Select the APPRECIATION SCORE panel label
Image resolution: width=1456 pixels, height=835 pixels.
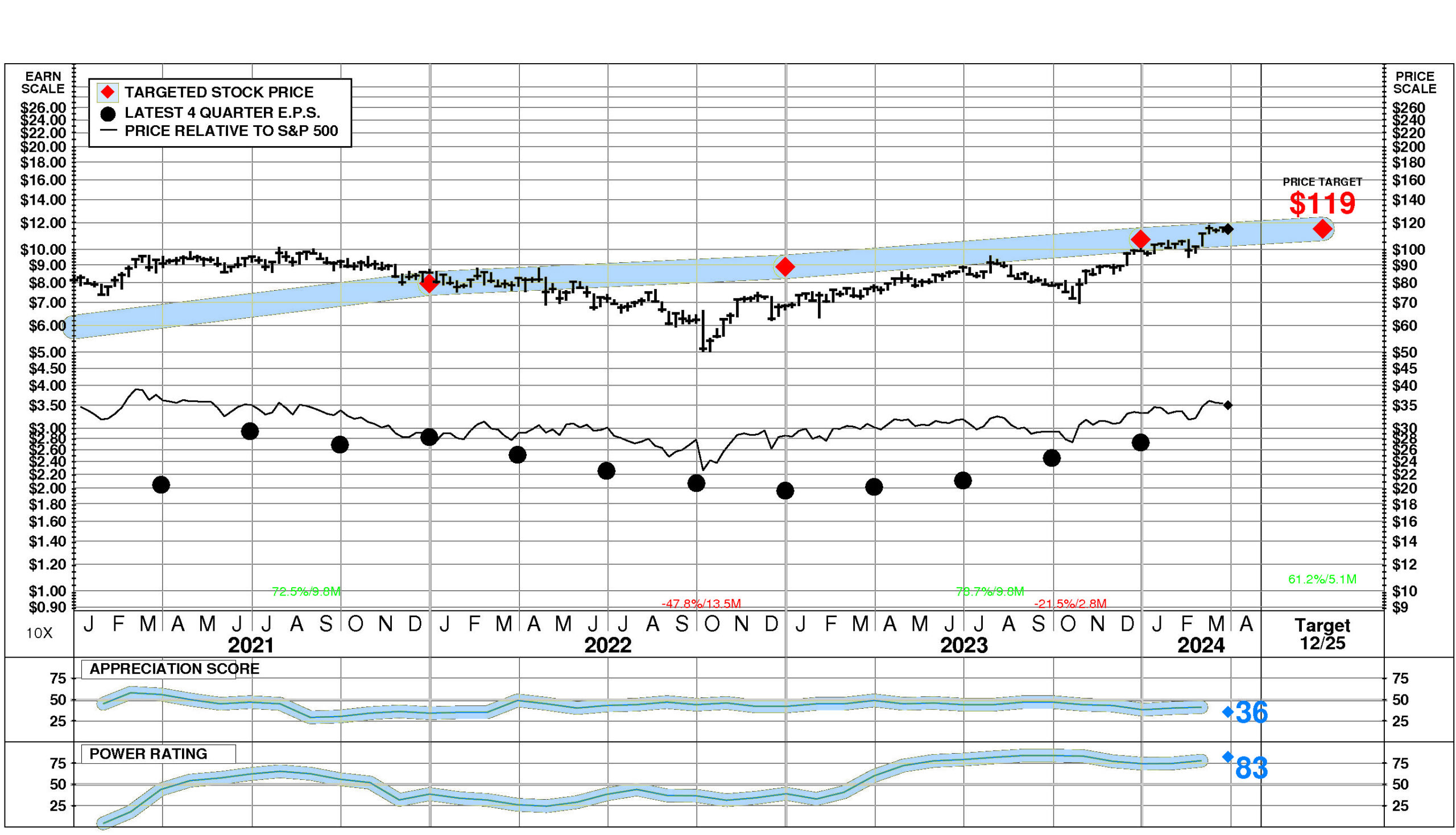tap(174, 669)
